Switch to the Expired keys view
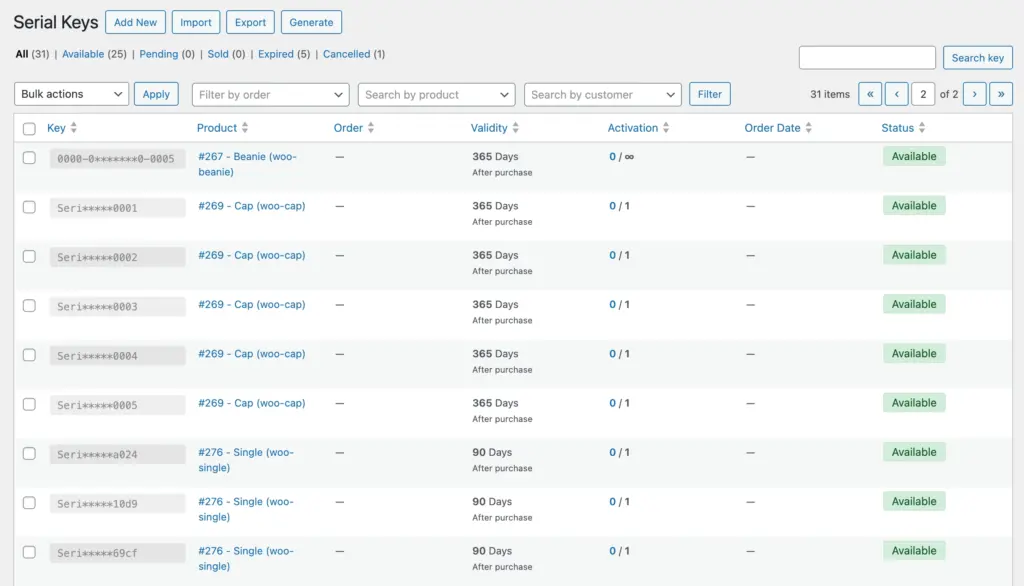Screen dimensions: 1024x586 click(x=275, y=54)
